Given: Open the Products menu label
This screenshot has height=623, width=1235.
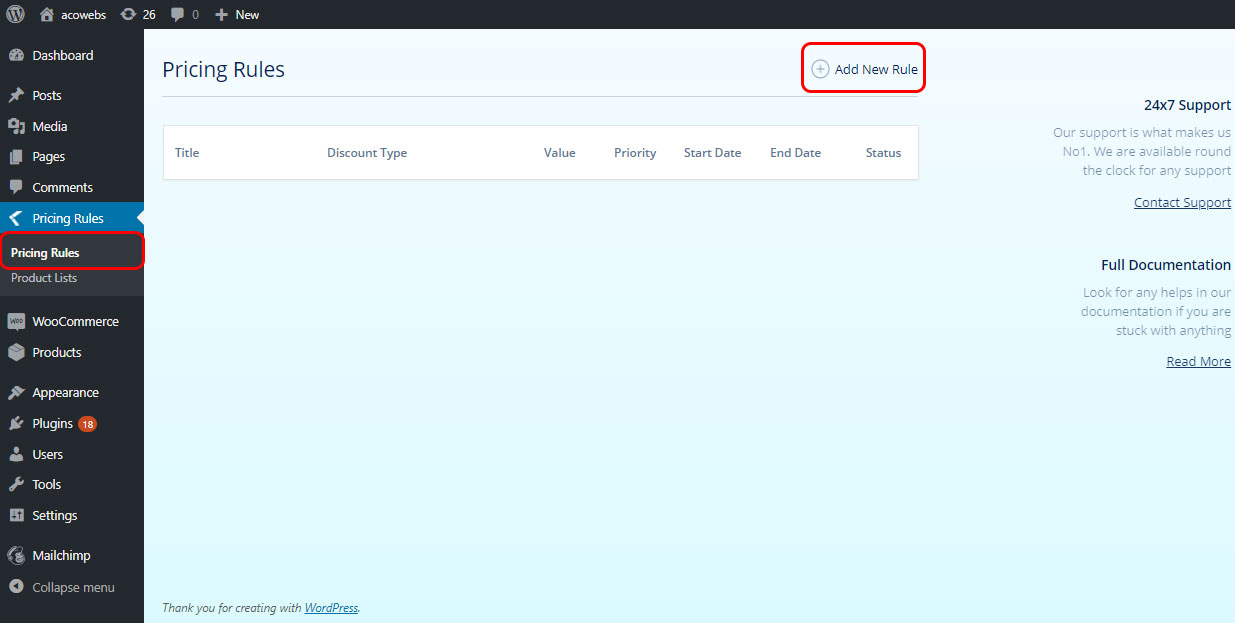Looking at the screenshot, I should (57, 352).
